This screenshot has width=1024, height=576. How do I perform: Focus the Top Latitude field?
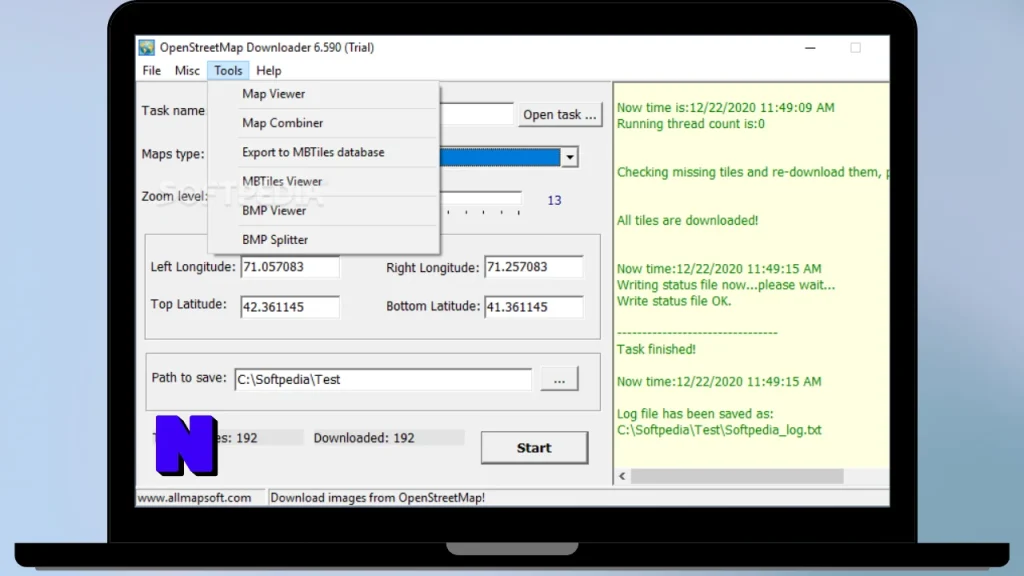pos(290,307)
